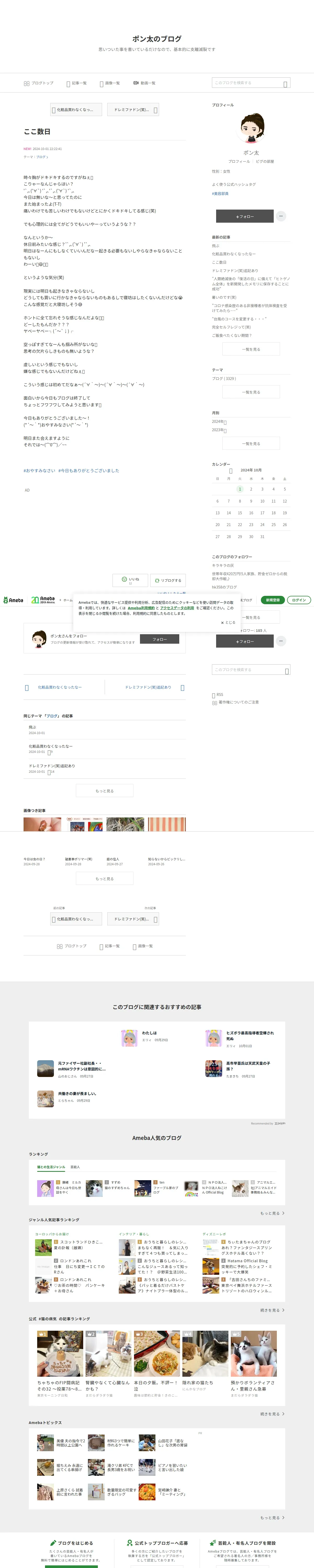The width and height of the screenshot is (314, 1568).
Task: Click the #おやすみなさい hashtag below the article
Action: [39, 470]
